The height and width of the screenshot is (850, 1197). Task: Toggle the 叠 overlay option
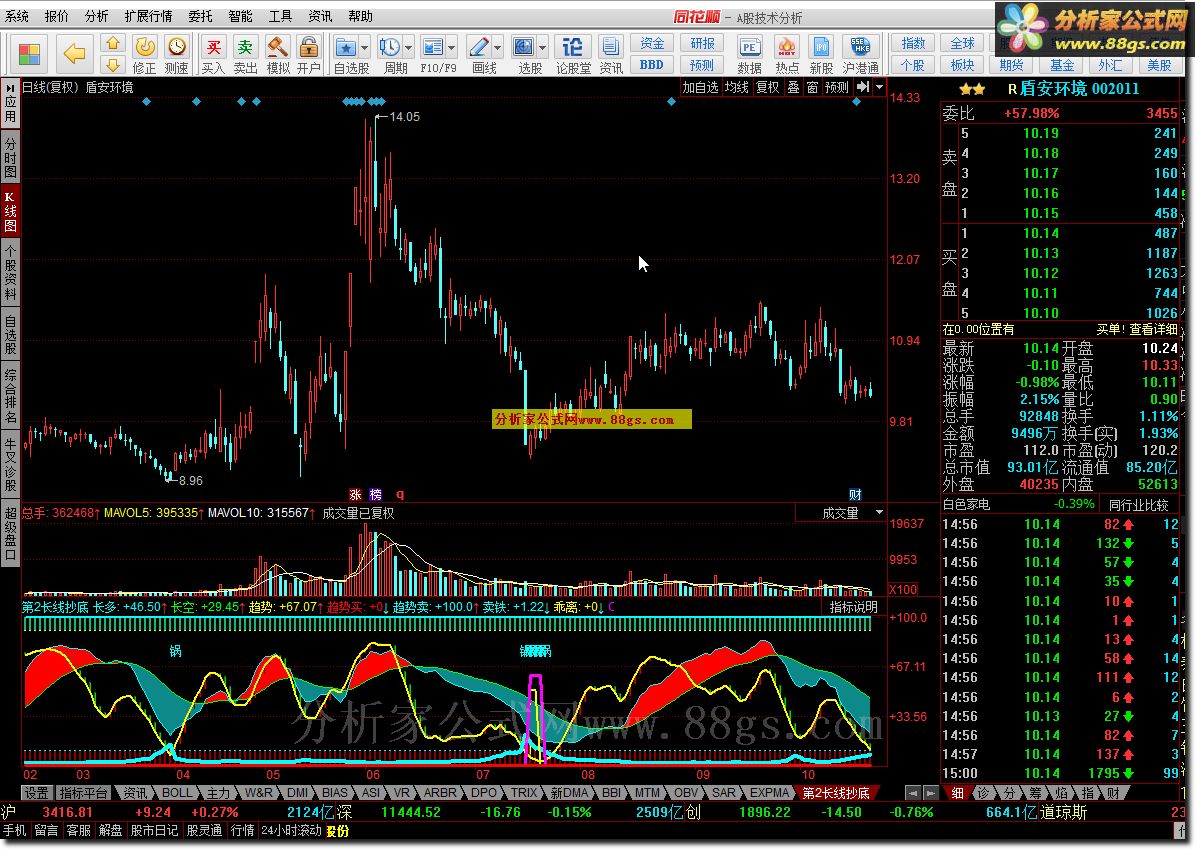coord(794,87)
